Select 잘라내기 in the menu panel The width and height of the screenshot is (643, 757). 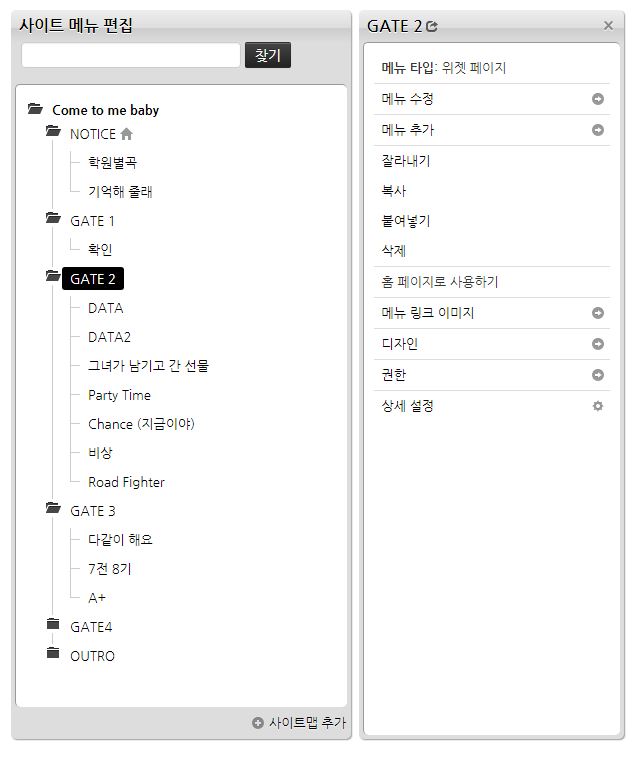click(406, 161)
